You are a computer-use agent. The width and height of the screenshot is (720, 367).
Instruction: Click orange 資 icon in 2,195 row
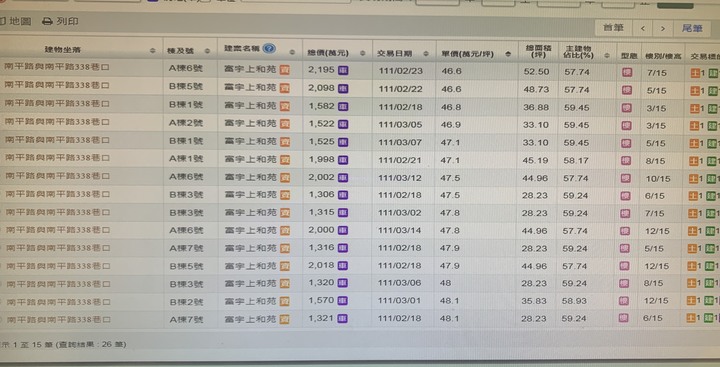285,70
